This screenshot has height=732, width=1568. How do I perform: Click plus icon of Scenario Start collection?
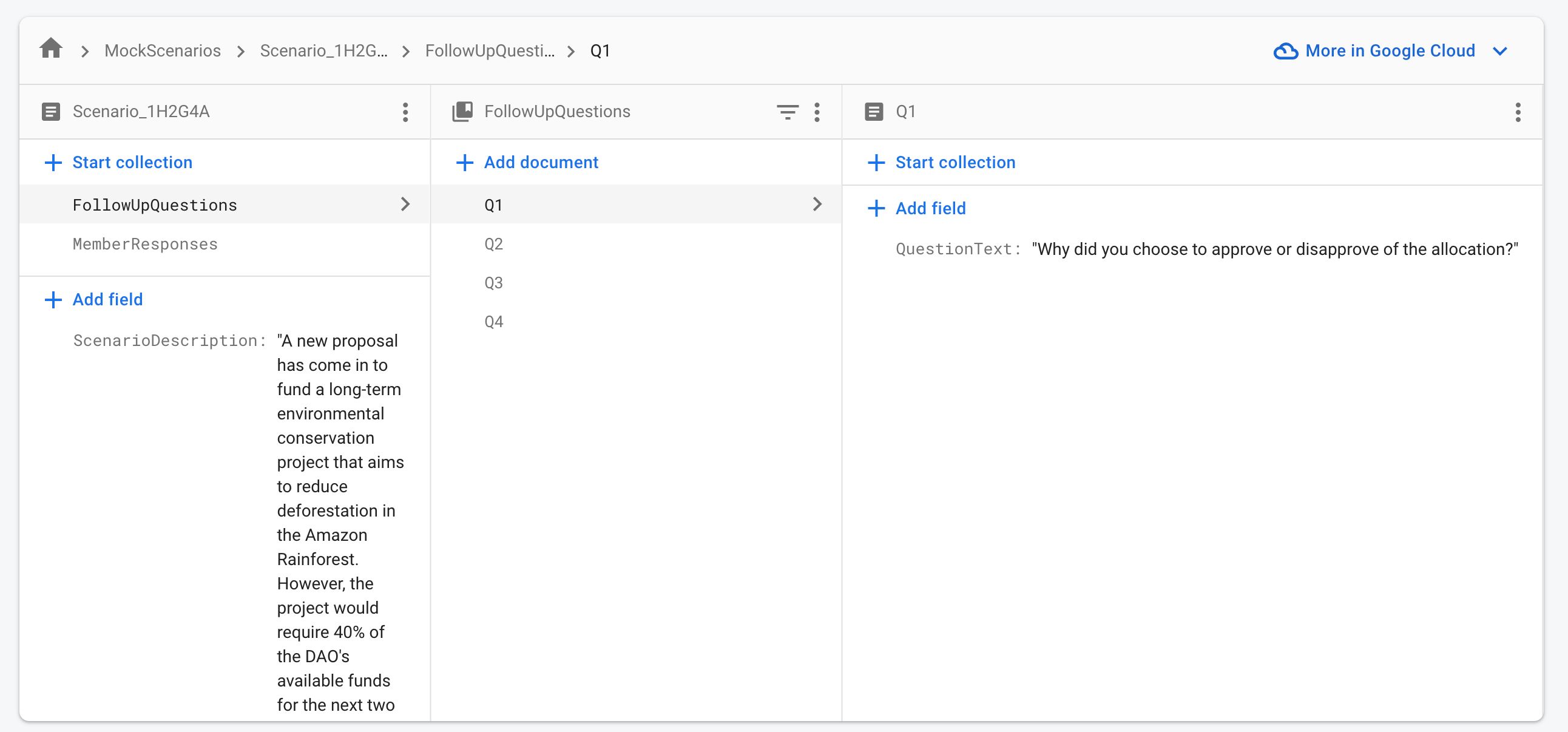pos(53,162)
